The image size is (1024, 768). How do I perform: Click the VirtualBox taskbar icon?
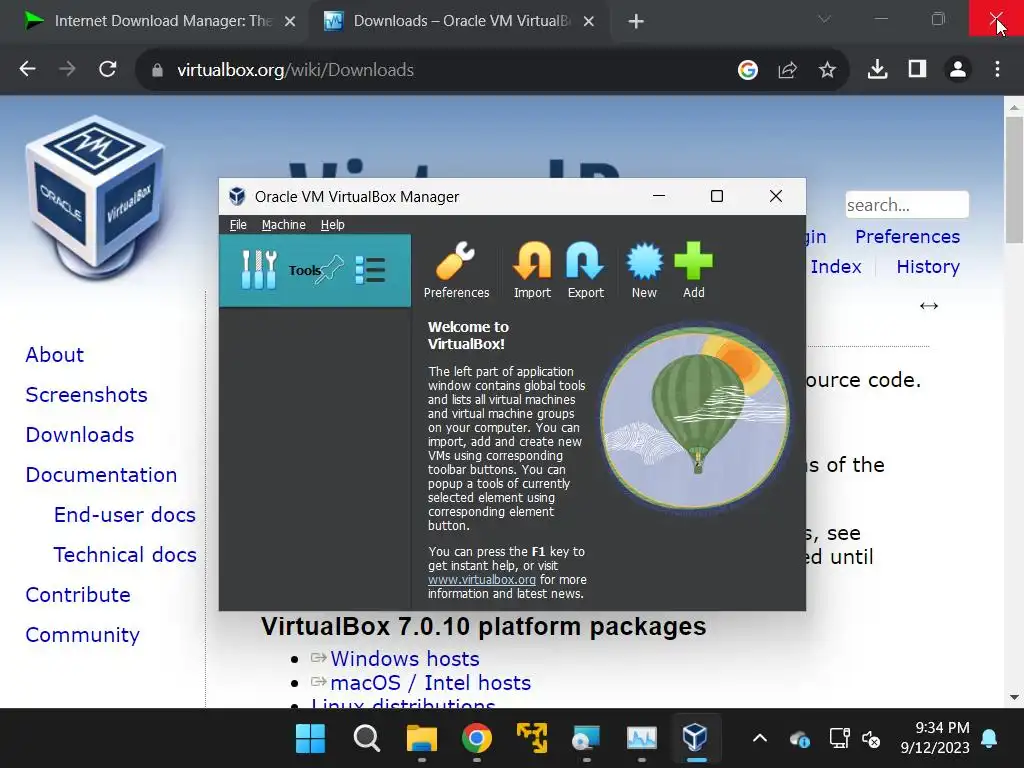[x=695, y=739]
